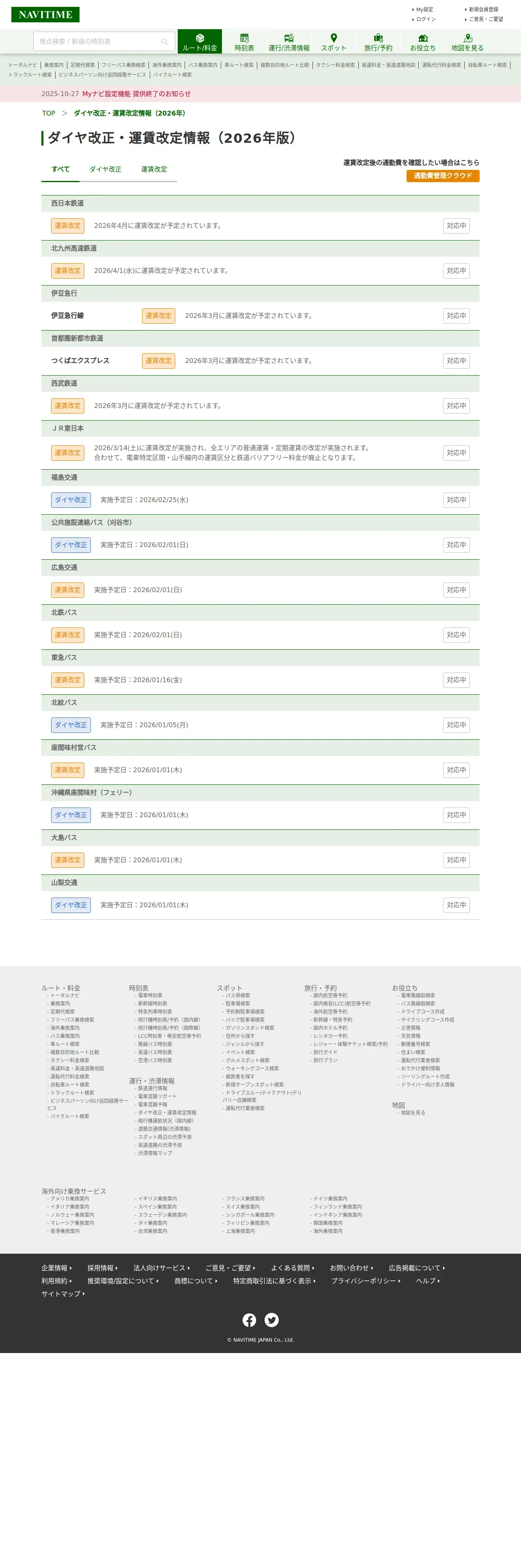Click 運賃改定 badge under 西武鉄道

67,406
